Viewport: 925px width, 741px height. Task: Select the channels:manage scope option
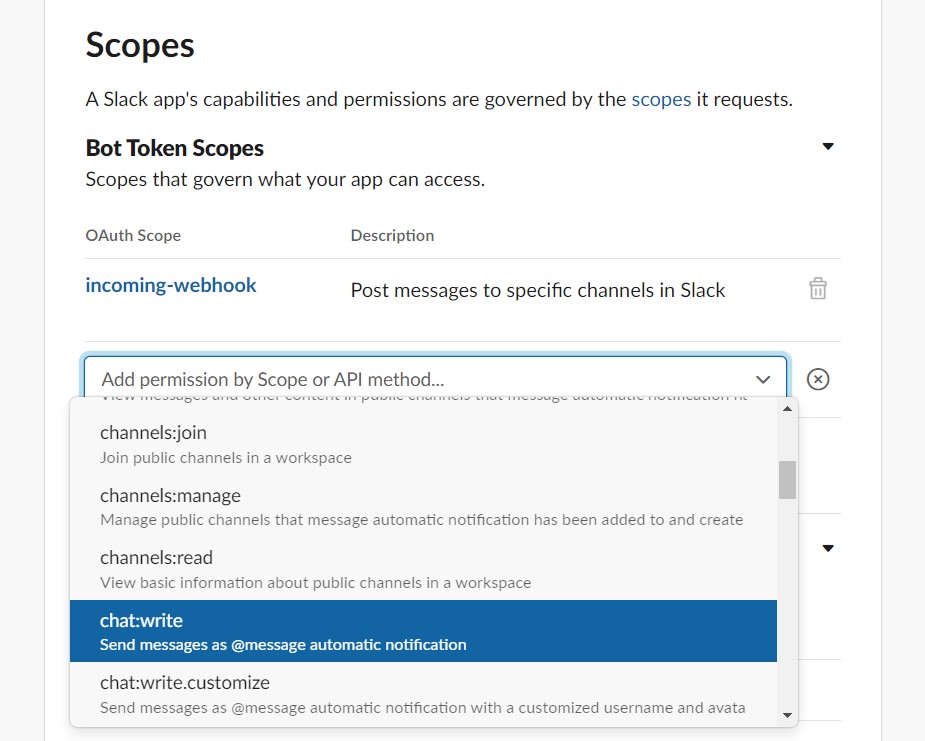click(423, 507)
